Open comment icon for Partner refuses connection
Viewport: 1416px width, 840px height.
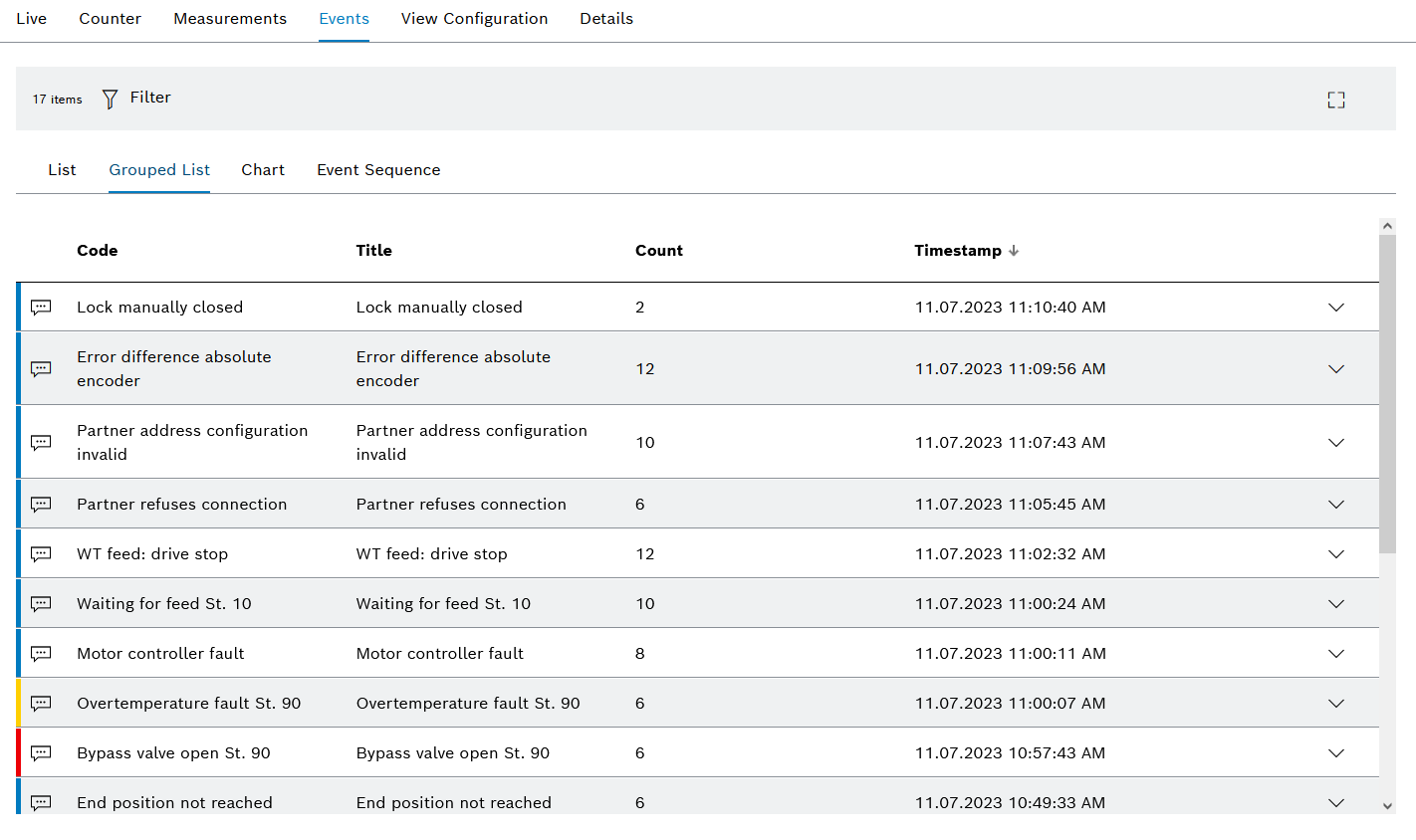pyautogui.click(x=41, y=505)
